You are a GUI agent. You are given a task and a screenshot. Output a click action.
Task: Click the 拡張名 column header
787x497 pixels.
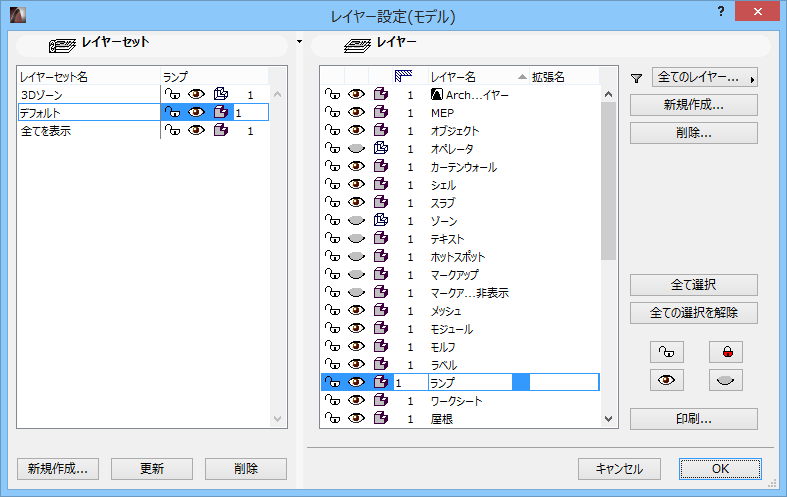pyautogui.click(x=564, y=76)
